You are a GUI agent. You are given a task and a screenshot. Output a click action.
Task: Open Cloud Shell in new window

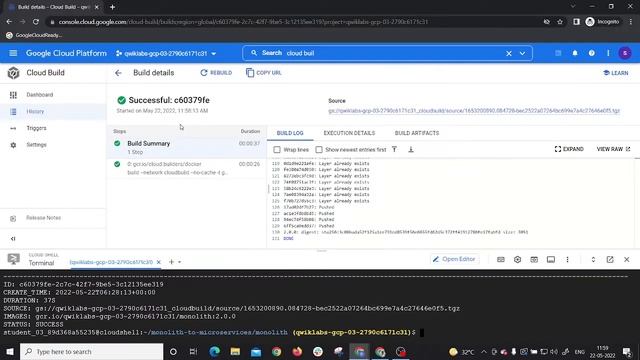coord(610,260)
